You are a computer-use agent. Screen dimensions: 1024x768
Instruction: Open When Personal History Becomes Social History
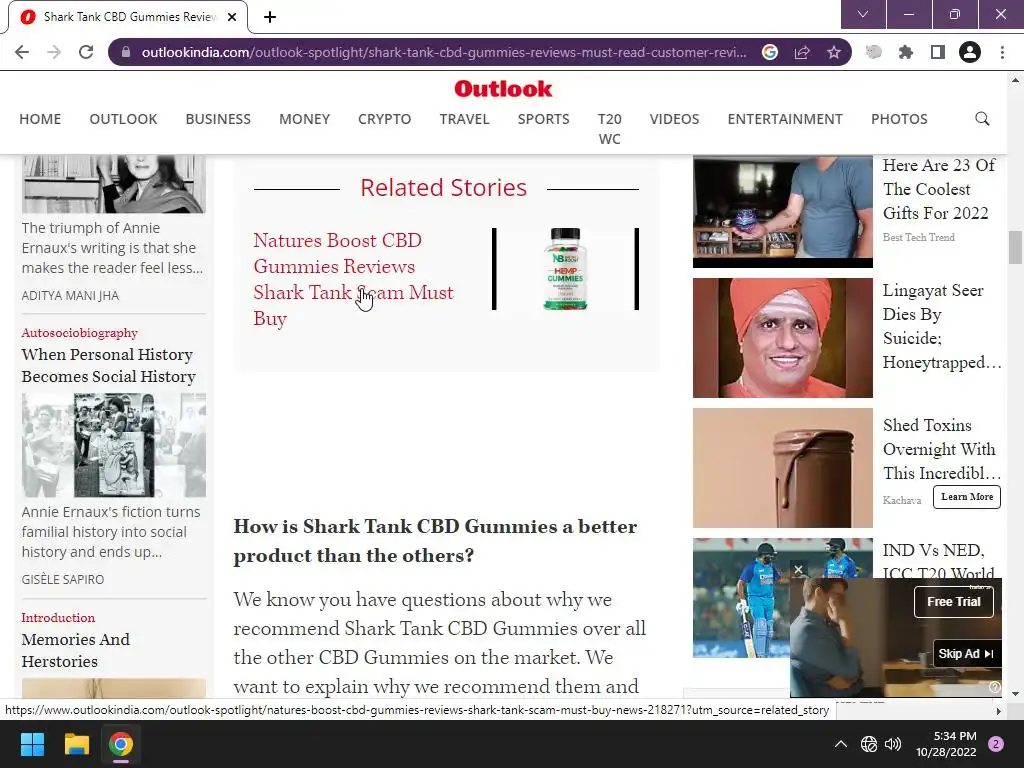click(108, 366)
